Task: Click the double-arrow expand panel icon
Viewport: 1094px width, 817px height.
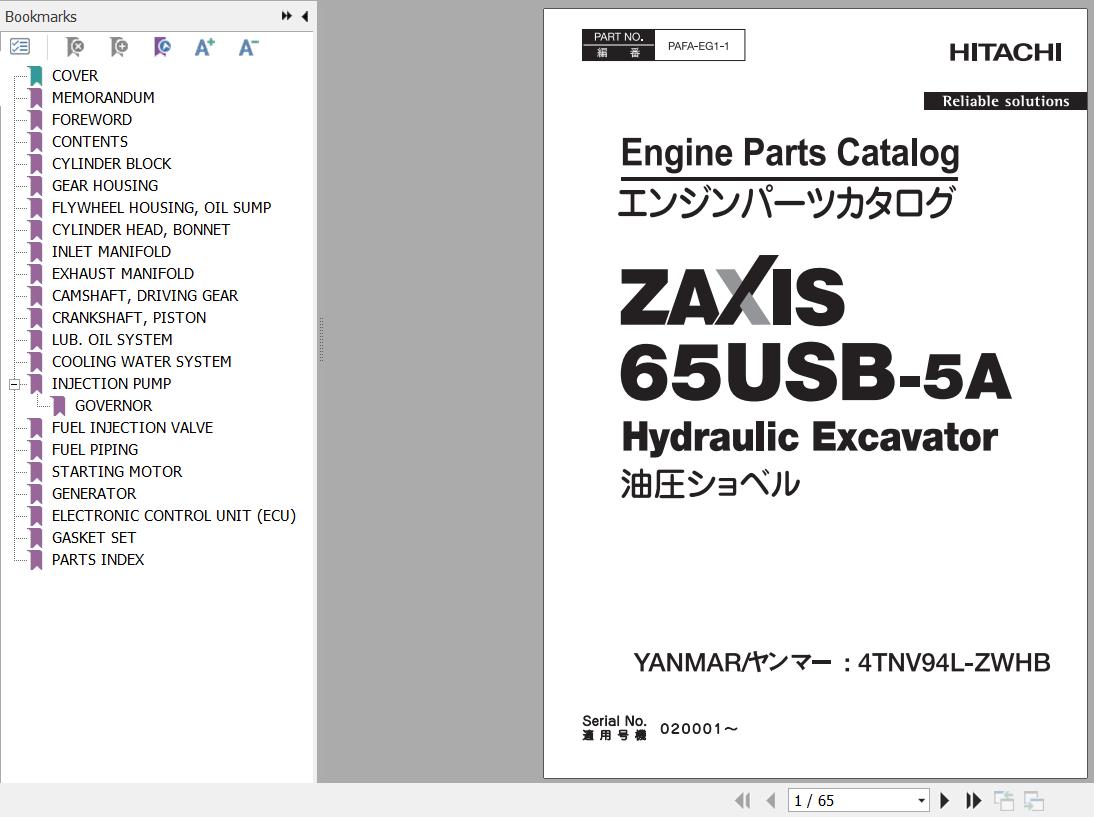Action: click(287, 16)
